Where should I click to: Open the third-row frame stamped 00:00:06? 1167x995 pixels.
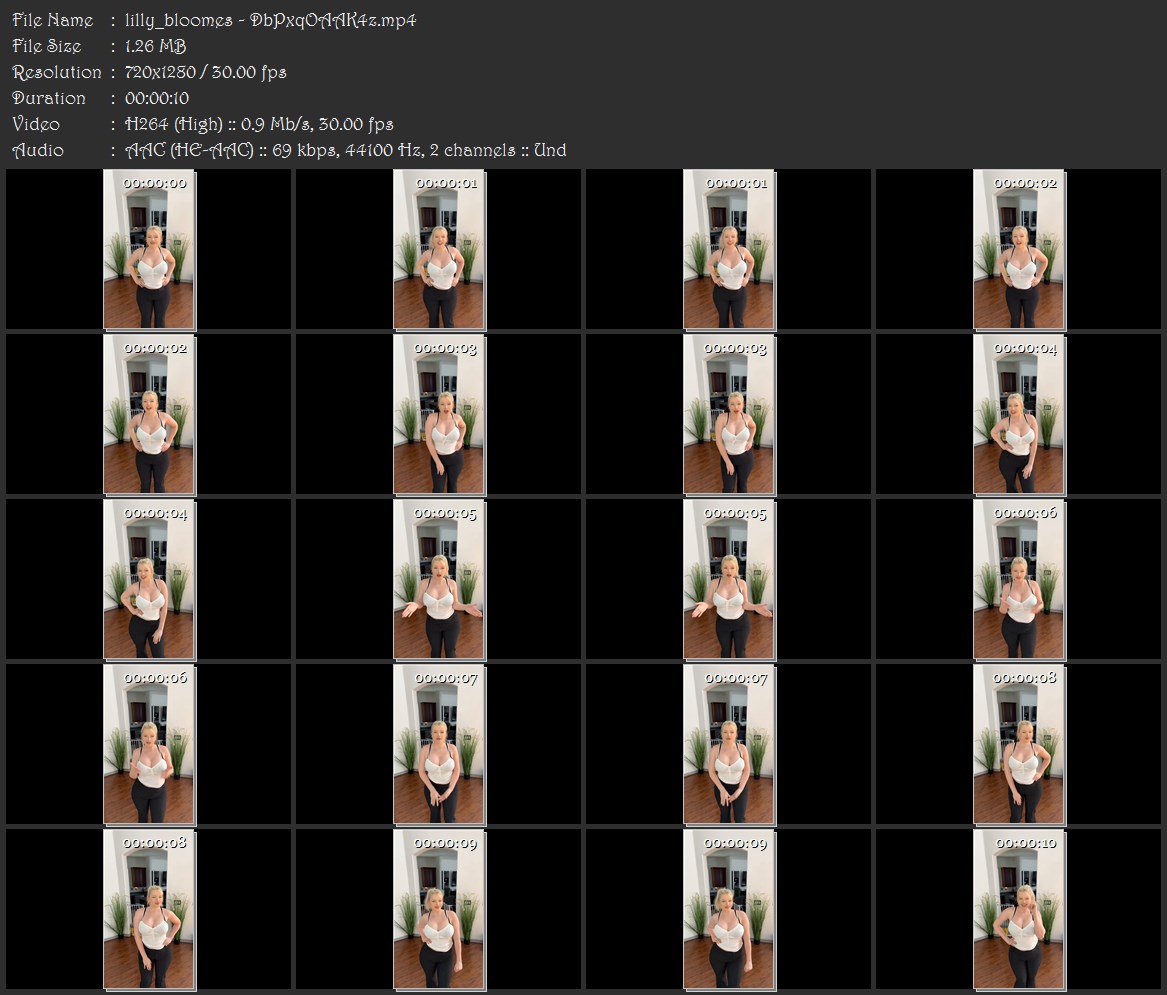(x=1020, y=580)
